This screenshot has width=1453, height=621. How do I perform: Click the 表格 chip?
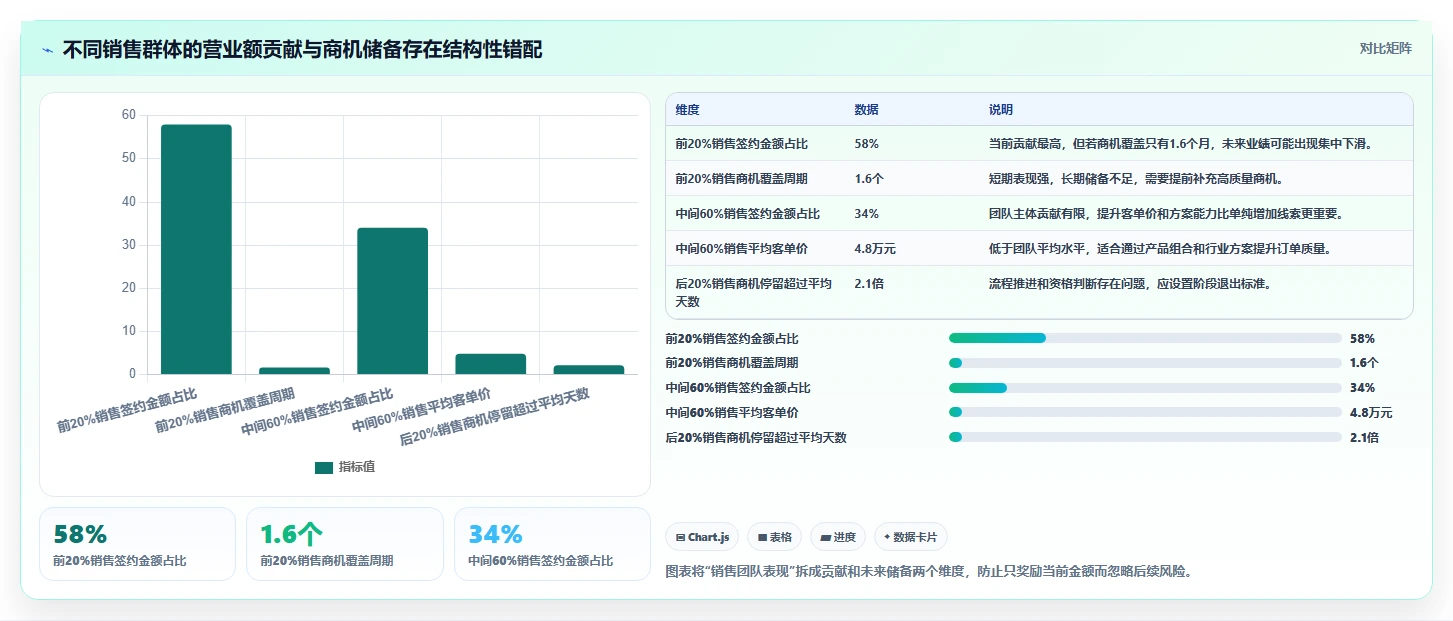[775, 537]
